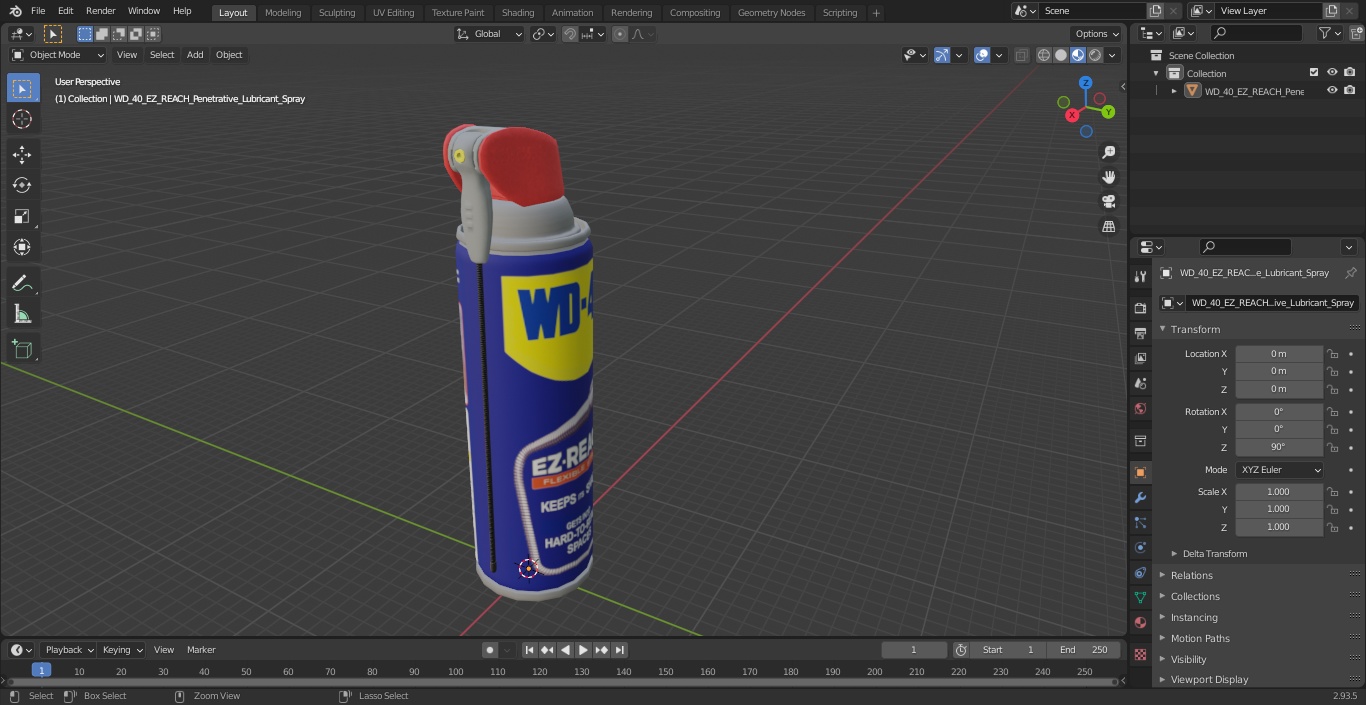This screenshot has width=1366, height=705.
Task: Open the Render menu
Action: (x=101, y=11)
